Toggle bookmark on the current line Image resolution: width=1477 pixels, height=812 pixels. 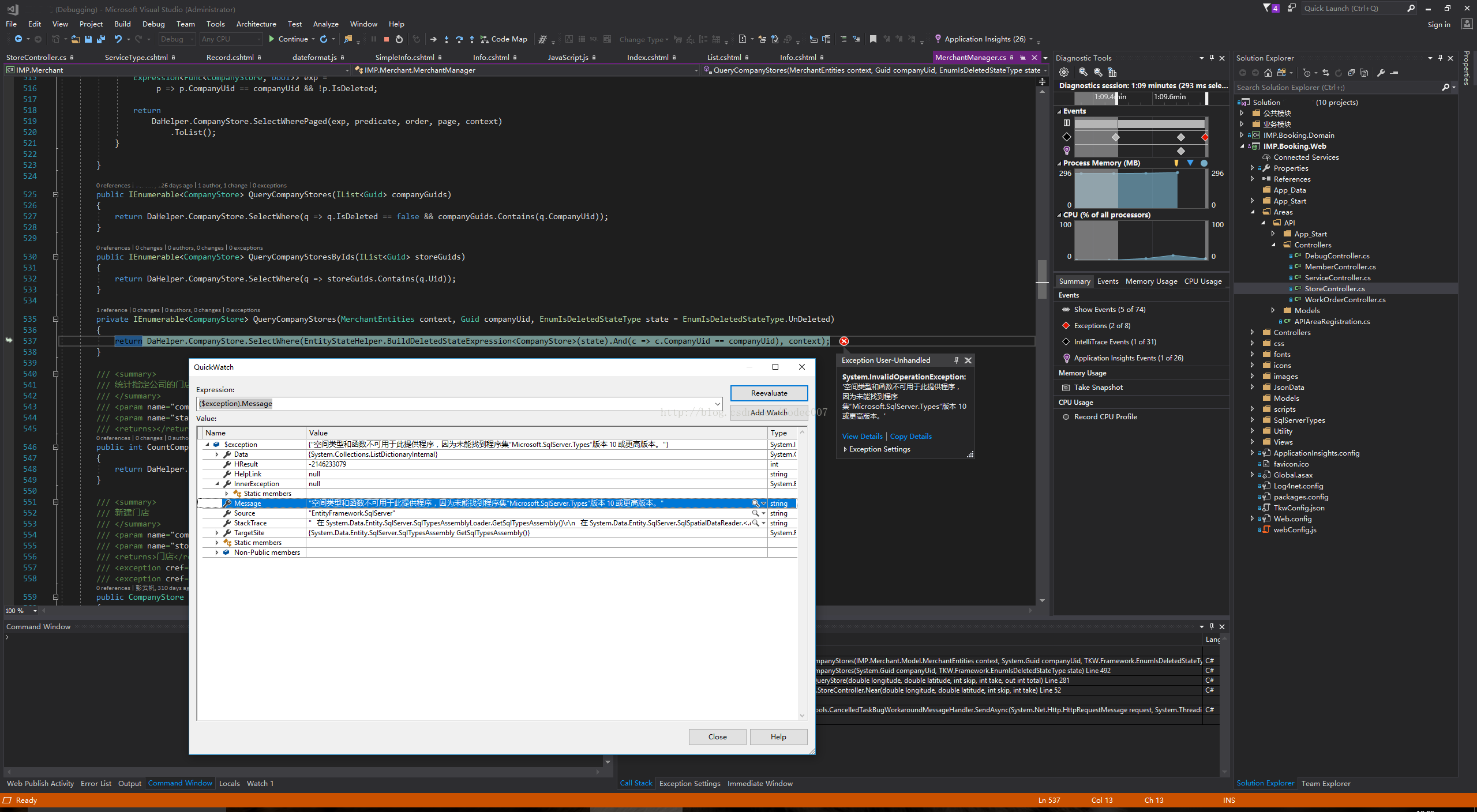point(873,39)
